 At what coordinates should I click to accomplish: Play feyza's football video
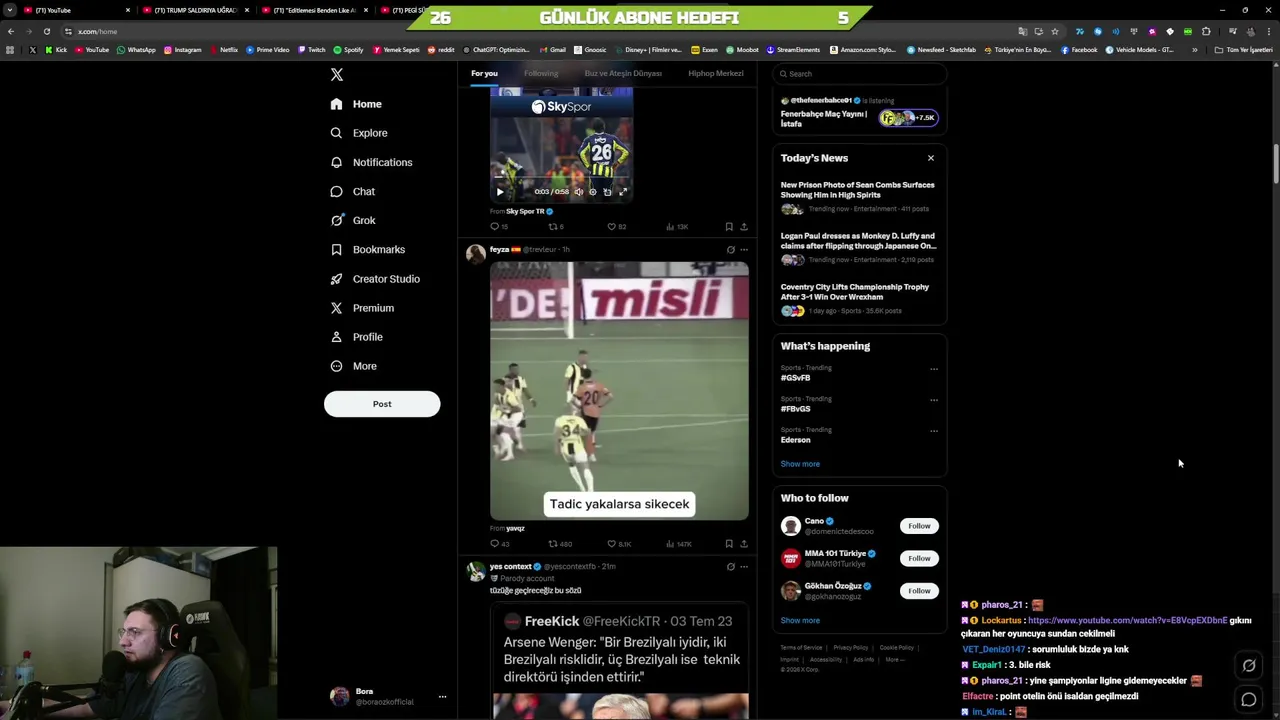click(x=619, y=391)
